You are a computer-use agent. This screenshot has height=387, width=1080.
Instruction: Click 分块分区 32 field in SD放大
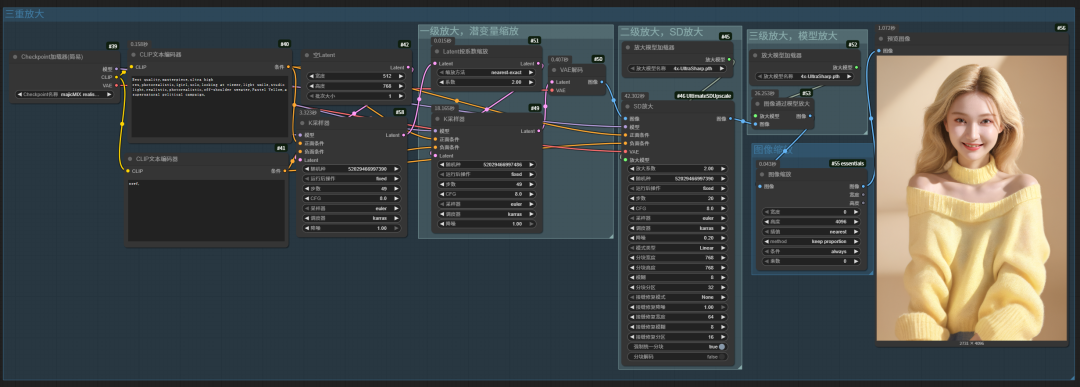tap(678, 287)
